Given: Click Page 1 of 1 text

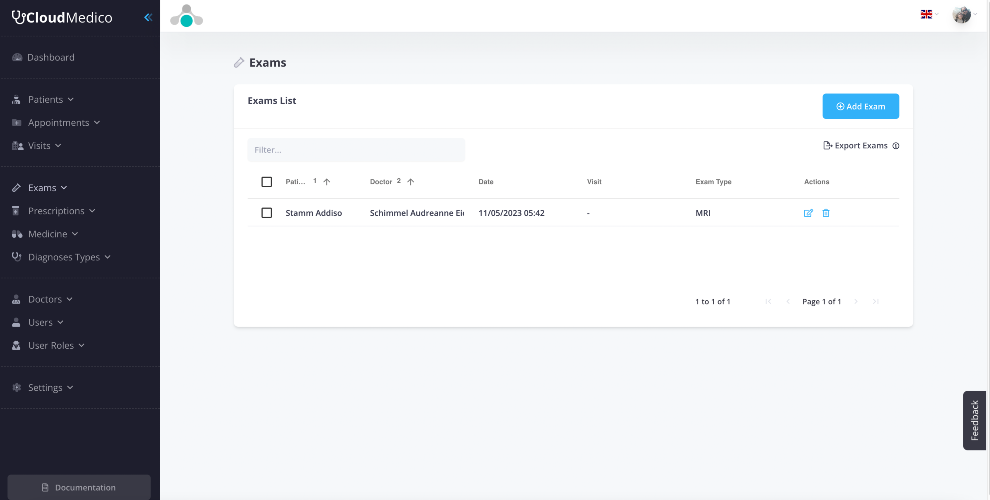Looking at the screenshot, I should 821,302.
